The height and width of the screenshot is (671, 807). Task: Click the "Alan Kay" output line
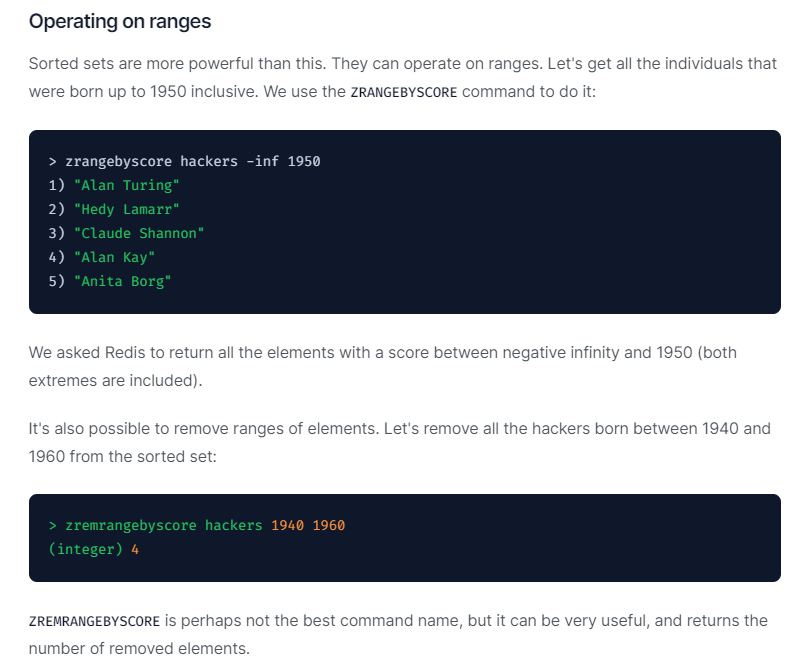point(113,257)
